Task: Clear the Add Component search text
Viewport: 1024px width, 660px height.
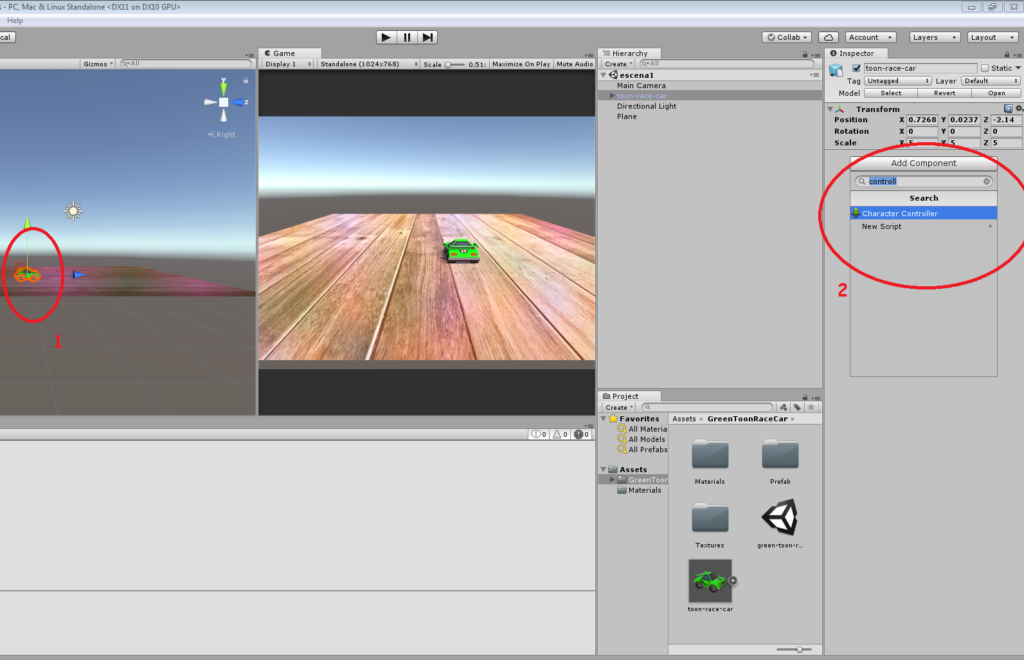Action: click(987, 181)
